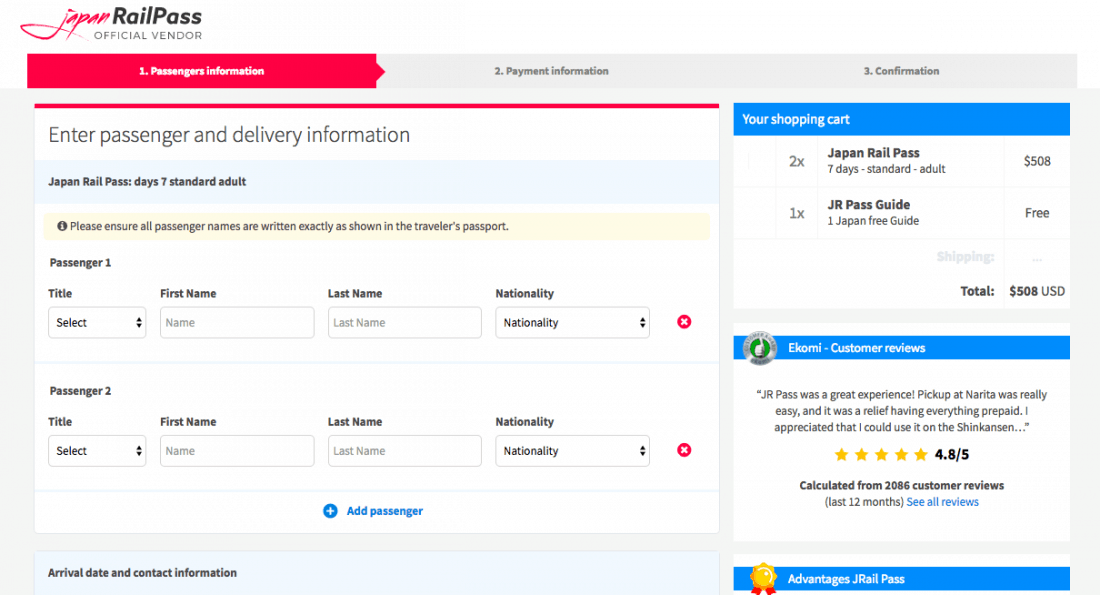Click the five-star rating stars
The width and height of the screenshot is (1100, 595).
[x=881, y=455]
